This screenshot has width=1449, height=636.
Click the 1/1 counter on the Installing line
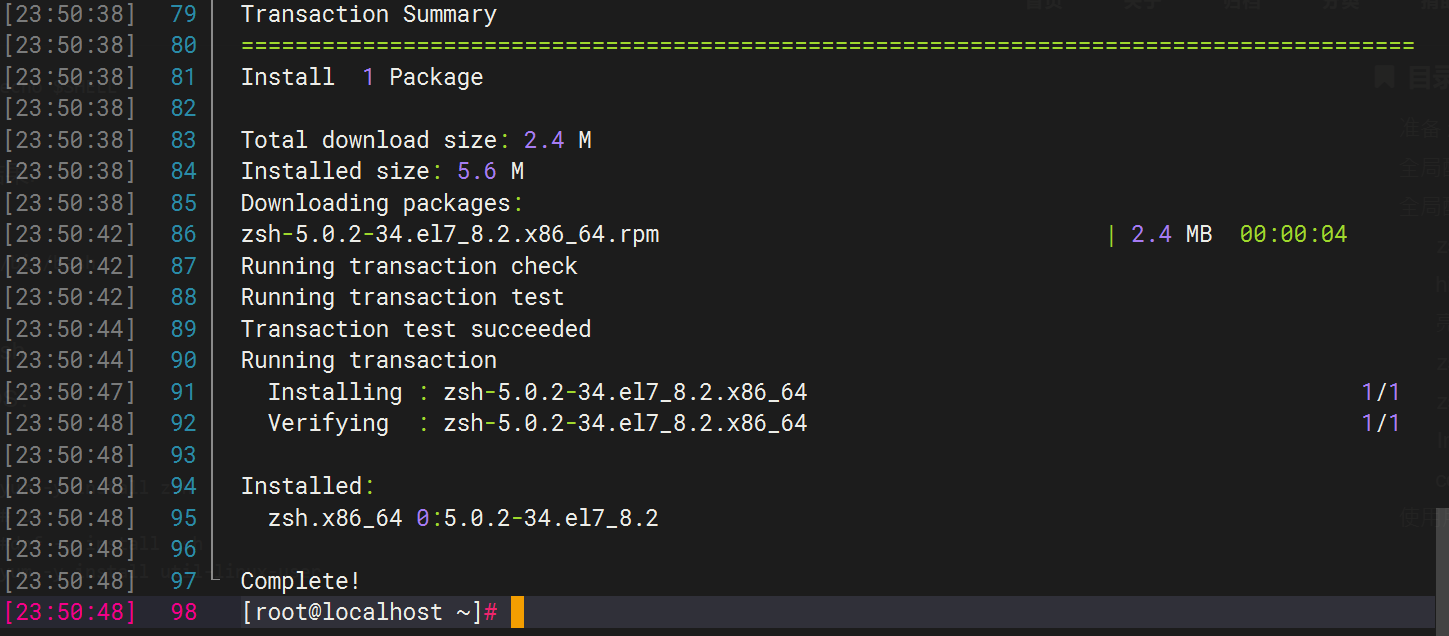[x=1380, y=392]
